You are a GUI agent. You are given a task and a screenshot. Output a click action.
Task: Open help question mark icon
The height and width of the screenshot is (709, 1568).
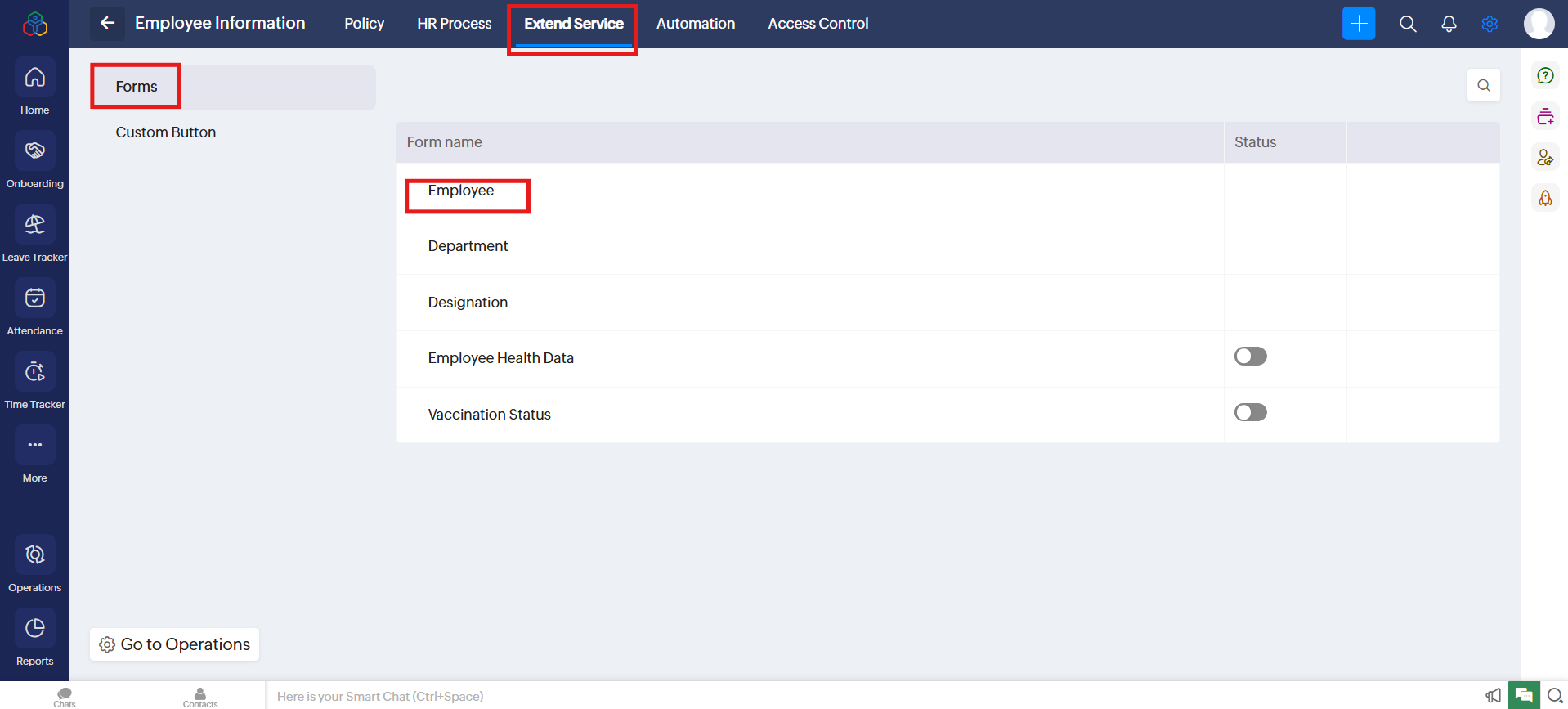tap(1545, 75)
